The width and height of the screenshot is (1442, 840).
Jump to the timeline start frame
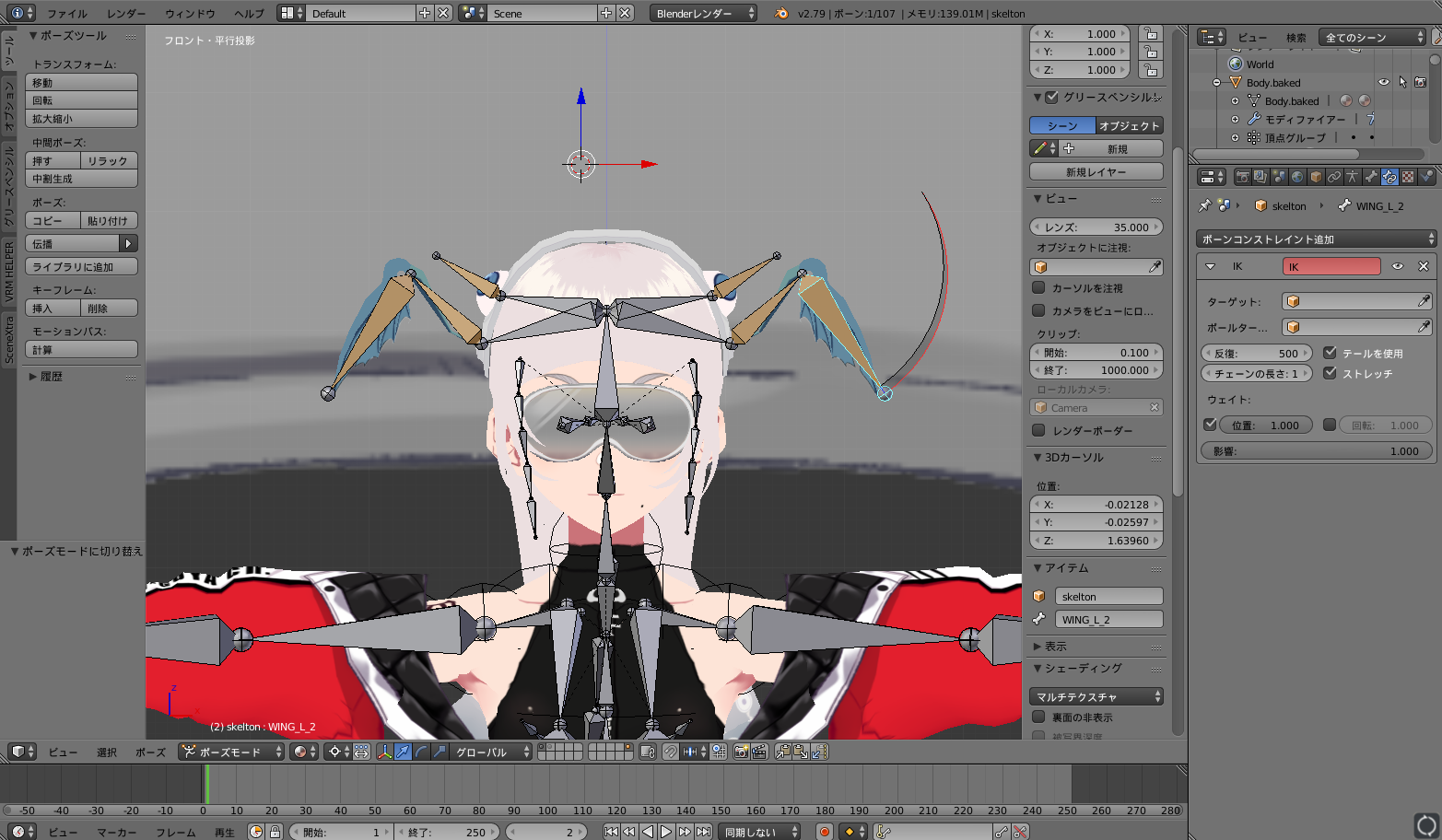[x=611, y=832]
